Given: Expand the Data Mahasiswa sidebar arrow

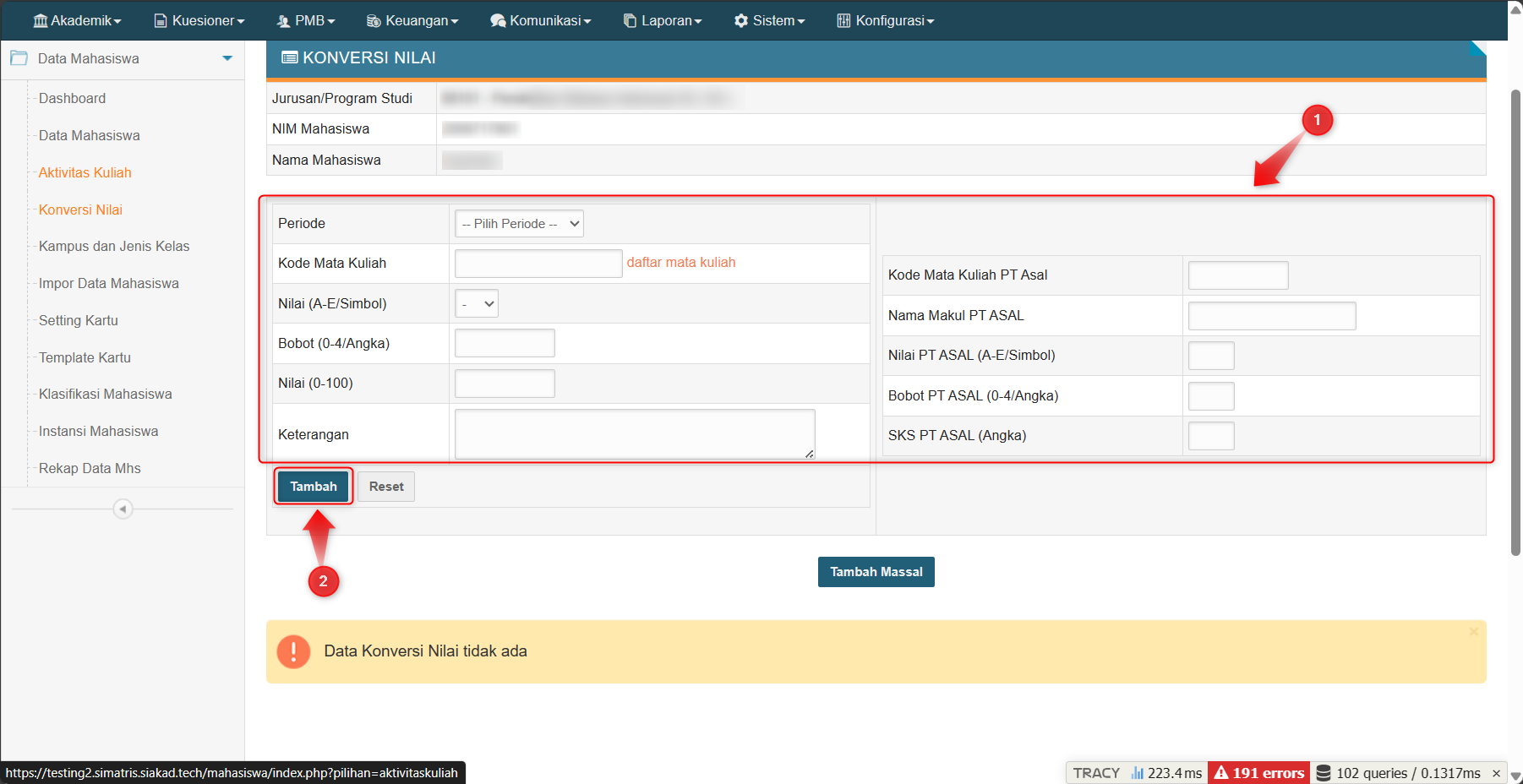Looking at the screenshot, I should click(227, 58).
